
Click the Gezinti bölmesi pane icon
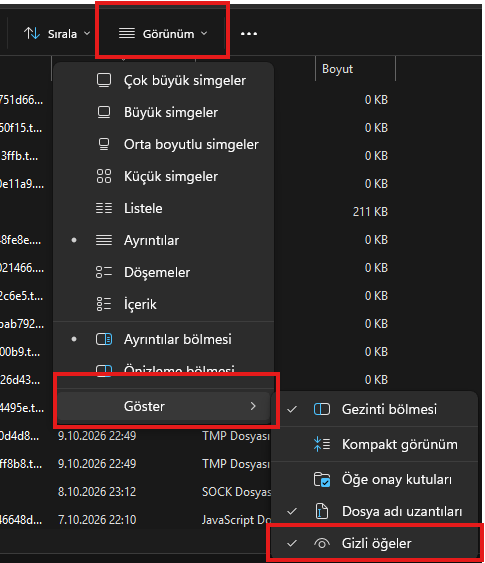pyautogui.click(x=322, y=409)
